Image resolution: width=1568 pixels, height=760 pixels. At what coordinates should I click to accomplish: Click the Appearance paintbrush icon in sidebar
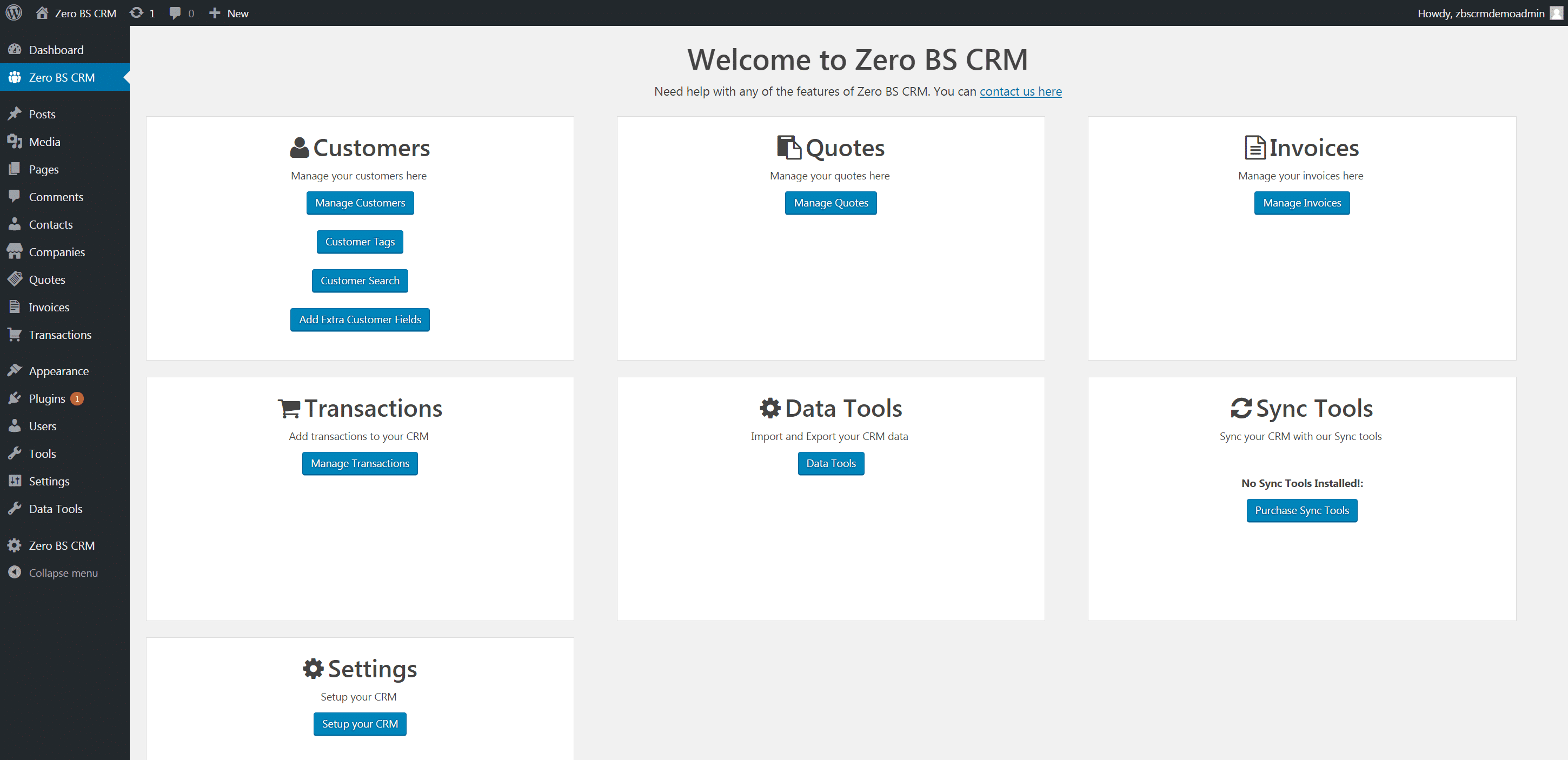pos(15,371)
